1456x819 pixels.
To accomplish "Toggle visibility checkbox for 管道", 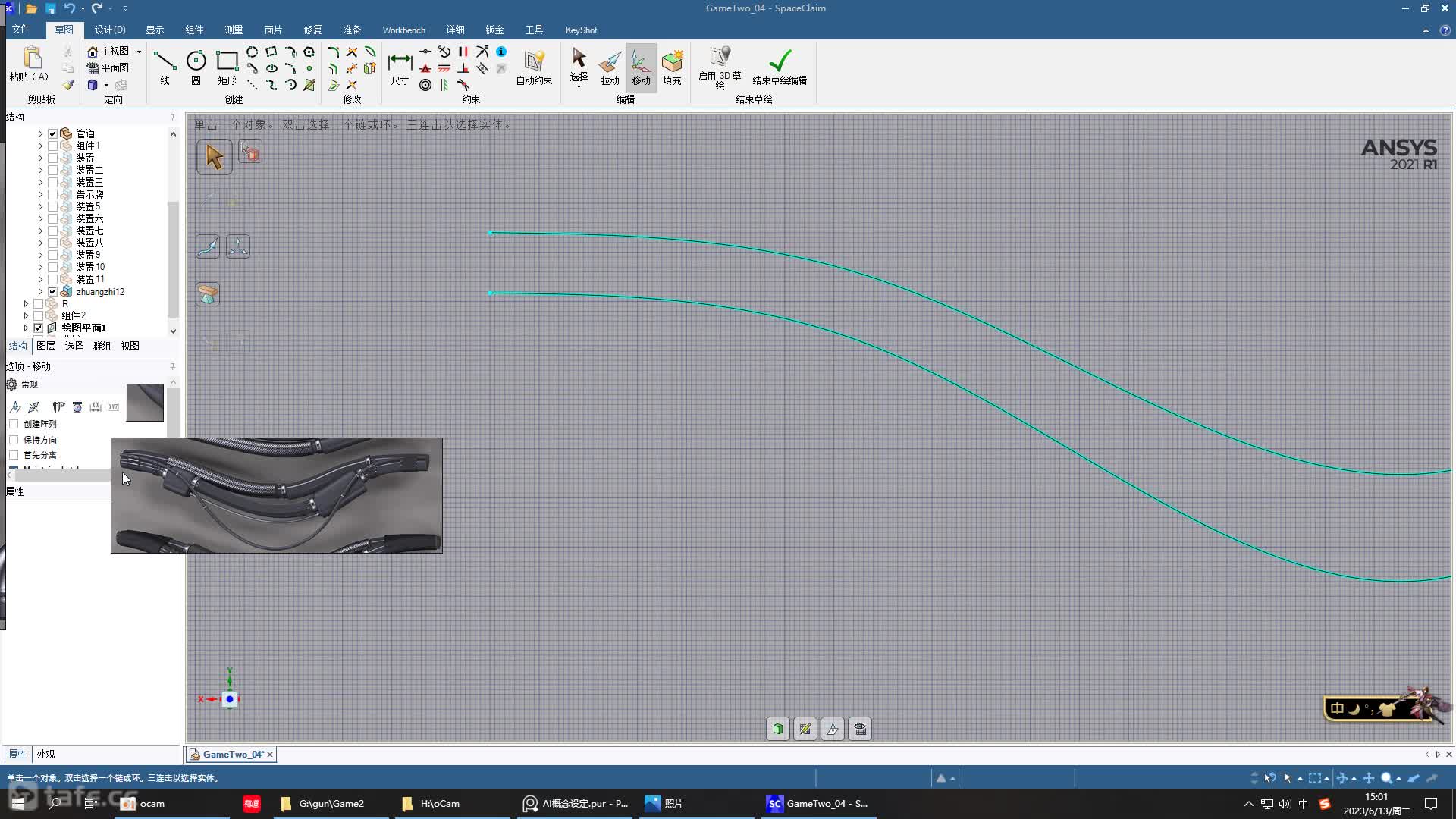I will click(52, 133).
